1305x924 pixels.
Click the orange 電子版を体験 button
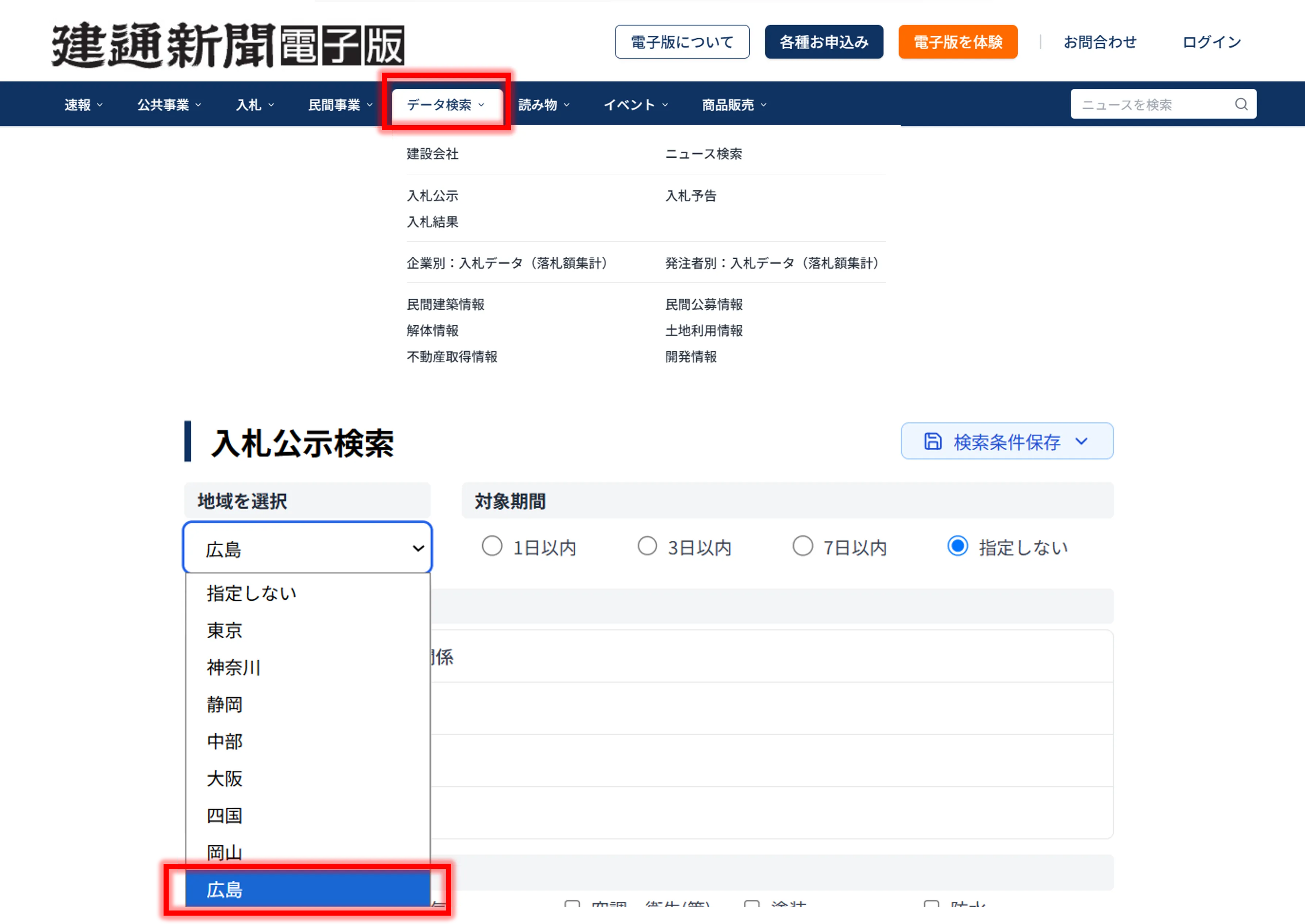click(x=958, y=42)
